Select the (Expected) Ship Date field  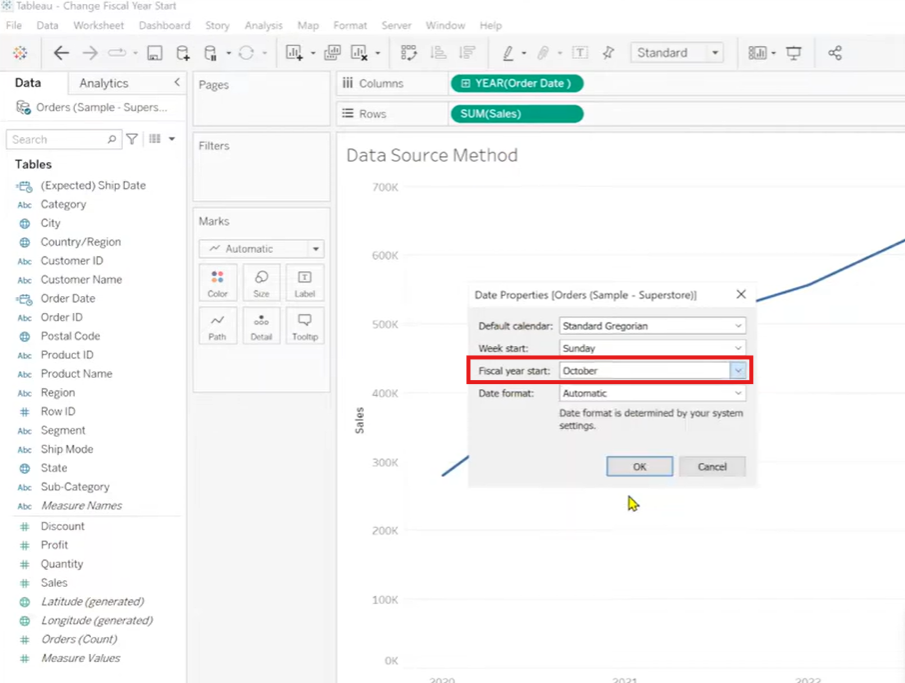pos(93,185)
